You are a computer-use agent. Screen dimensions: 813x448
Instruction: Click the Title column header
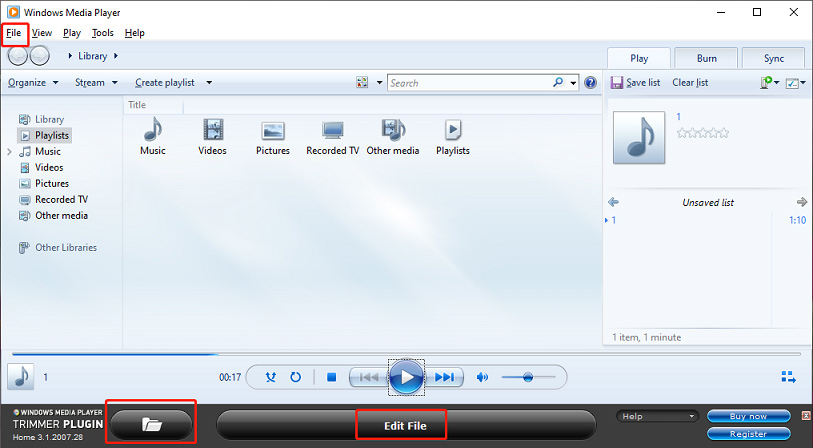153,105
